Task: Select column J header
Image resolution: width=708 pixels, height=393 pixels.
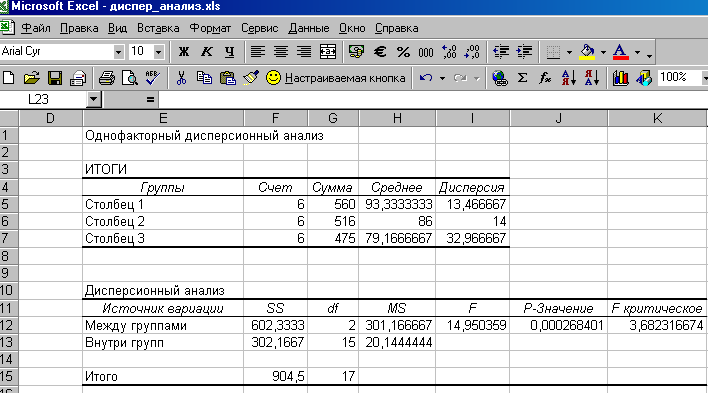Action: coord(559,118)
